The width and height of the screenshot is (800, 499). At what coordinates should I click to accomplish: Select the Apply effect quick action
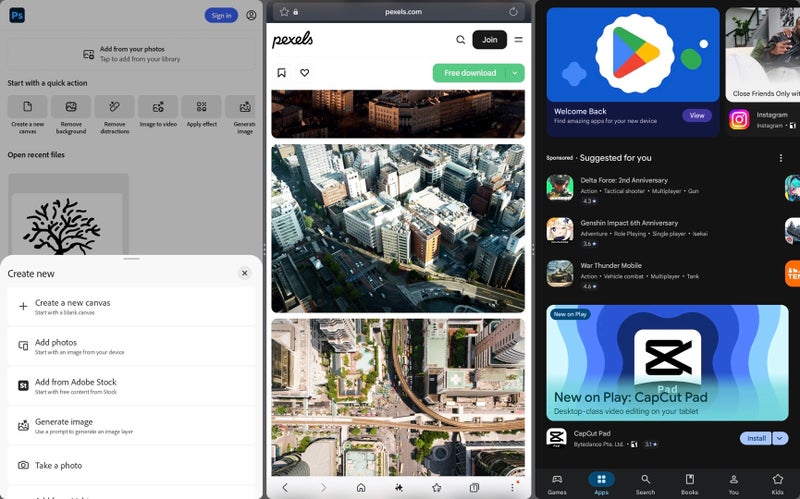202,112
